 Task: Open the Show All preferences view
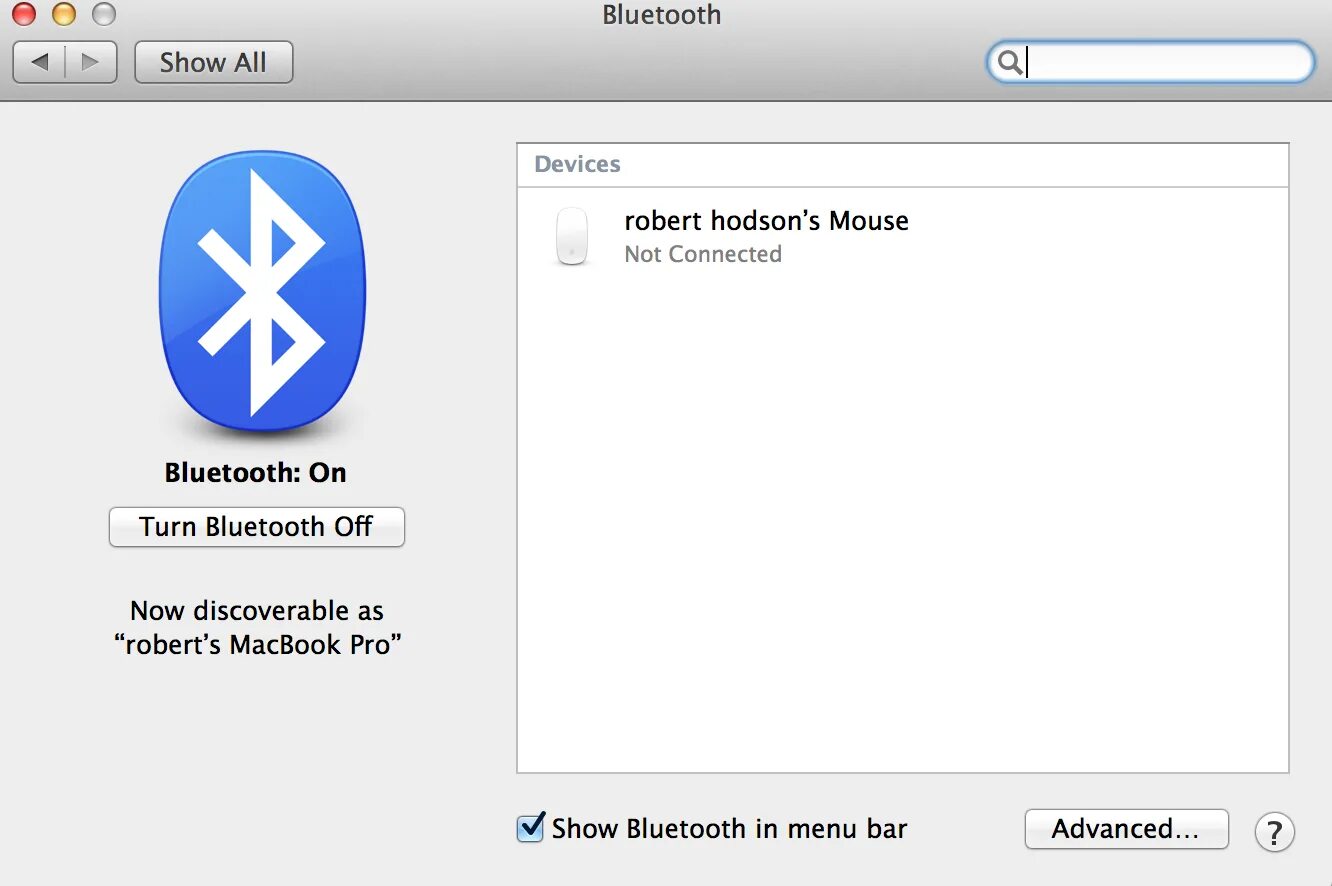click(x=213, y=62)
